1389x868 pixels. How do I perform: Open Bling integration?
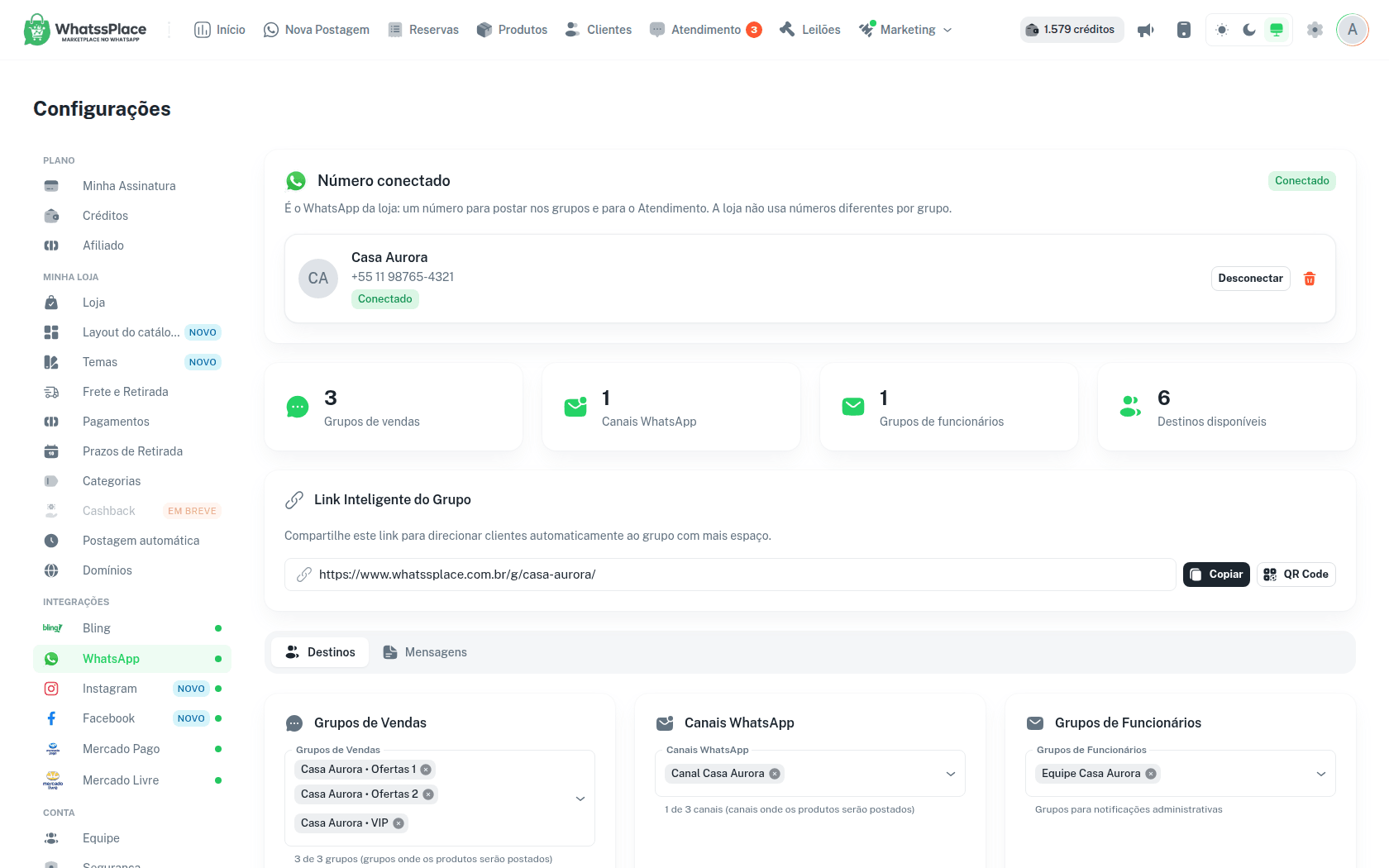tap(132, 628)
